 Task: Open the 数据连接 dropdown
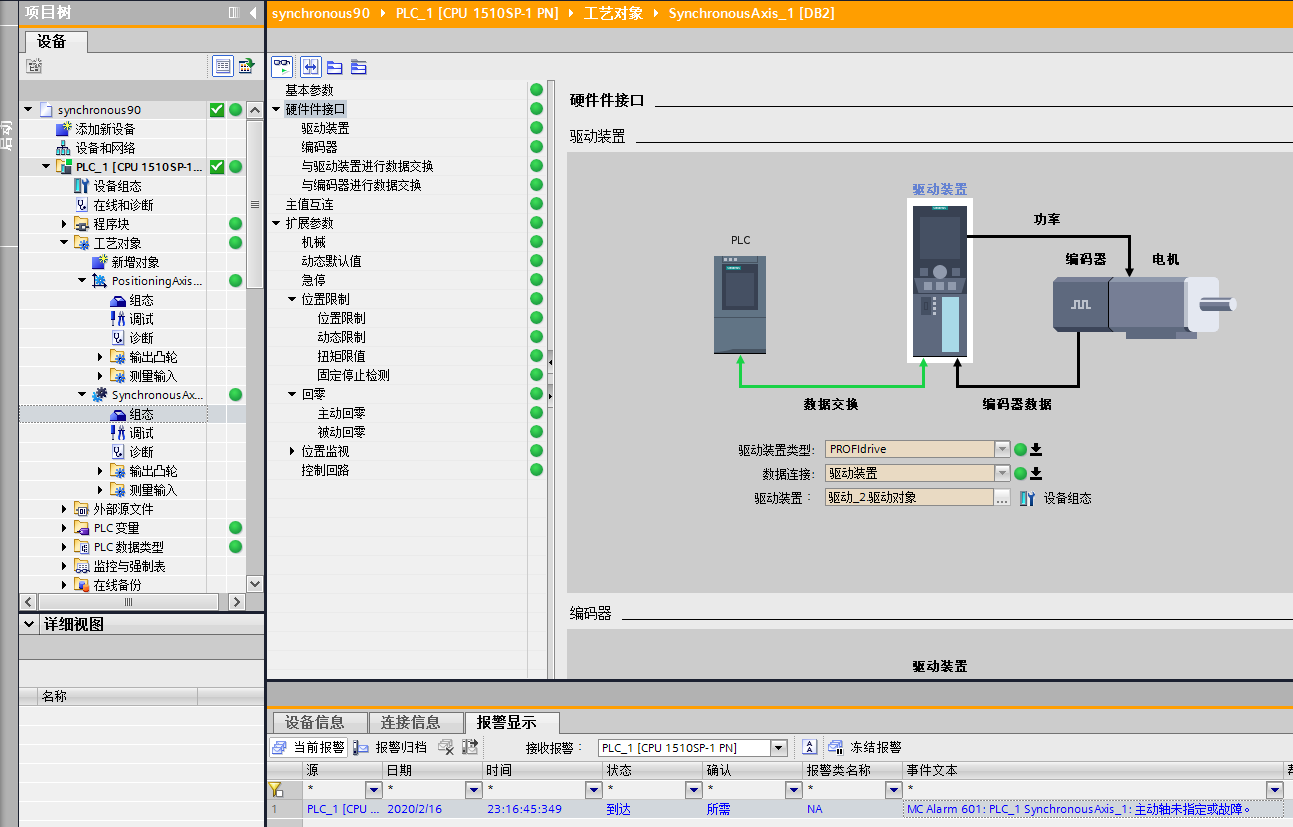click(1002, 473)
